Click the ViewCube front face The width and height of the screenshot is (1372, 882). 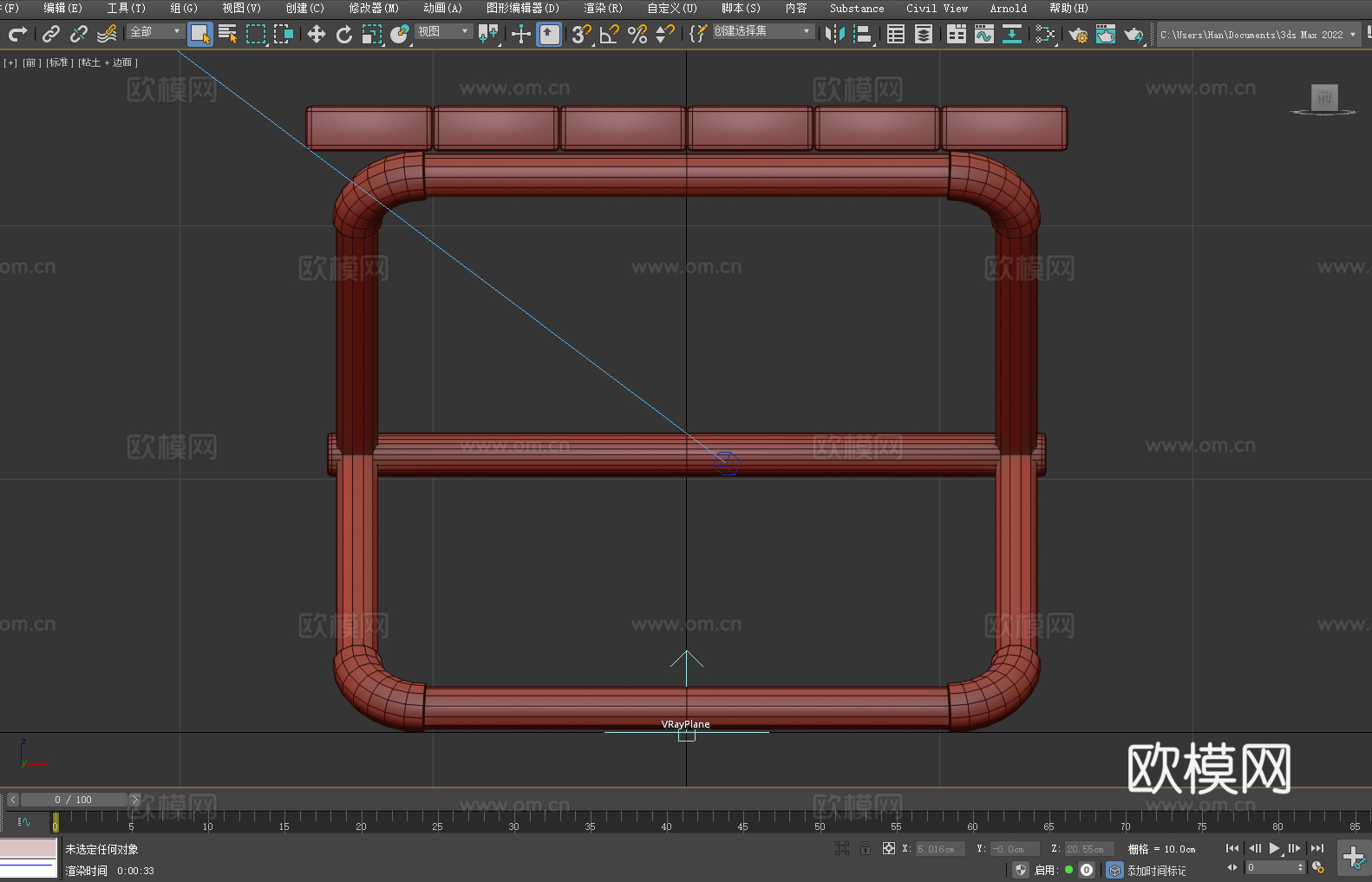click(1324, 97)
